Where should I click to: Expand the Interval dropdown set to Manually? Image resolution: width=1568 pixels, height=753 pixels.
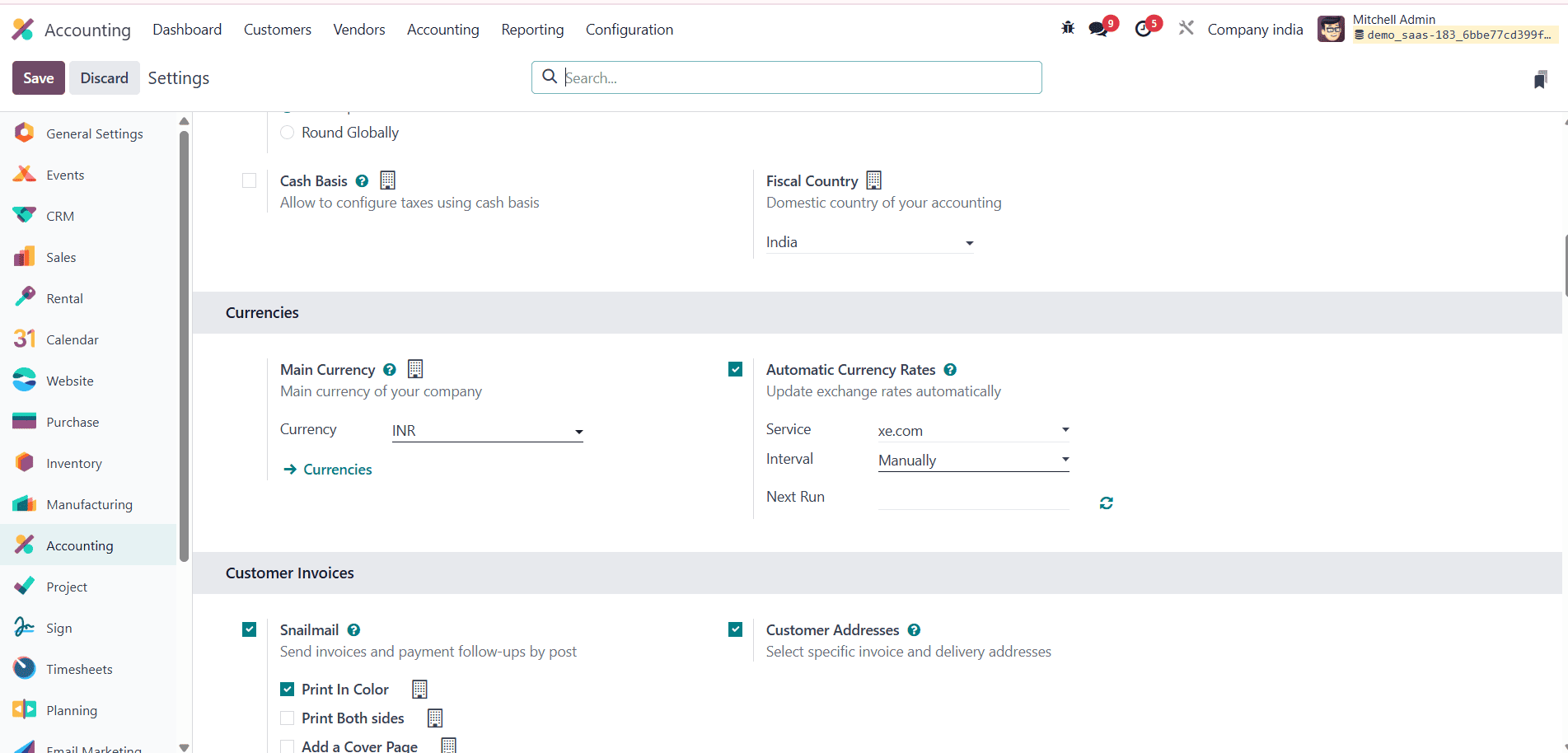pos(973,461)
